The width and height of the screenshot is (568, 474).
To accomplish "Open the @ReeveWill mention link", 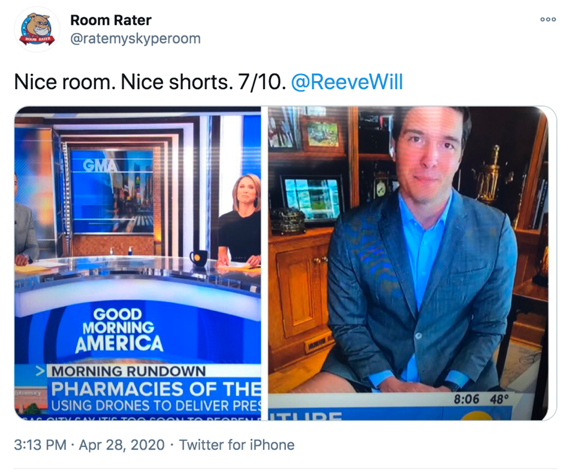I will [x=347, y=82].
